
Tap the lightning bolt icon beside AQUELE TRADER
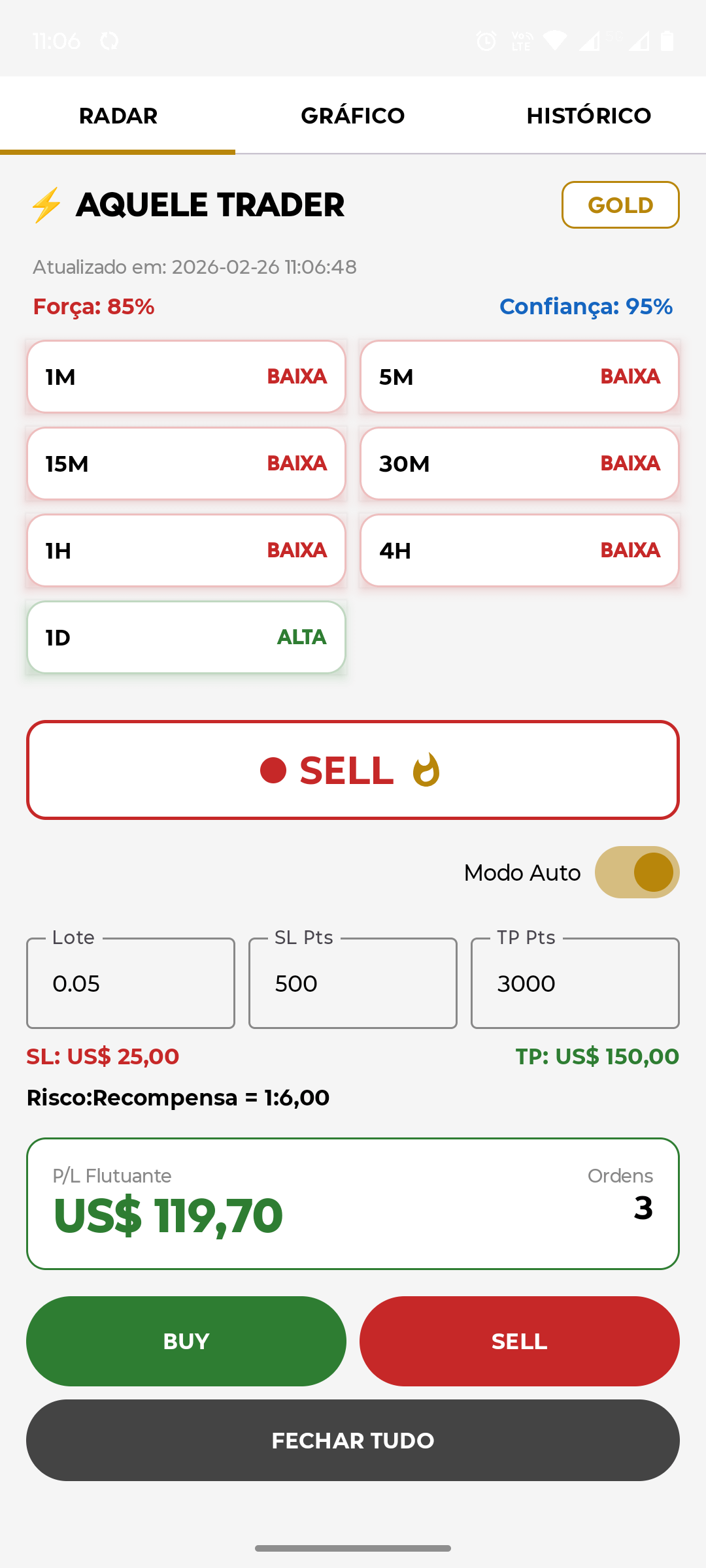[x=46, y=205]
